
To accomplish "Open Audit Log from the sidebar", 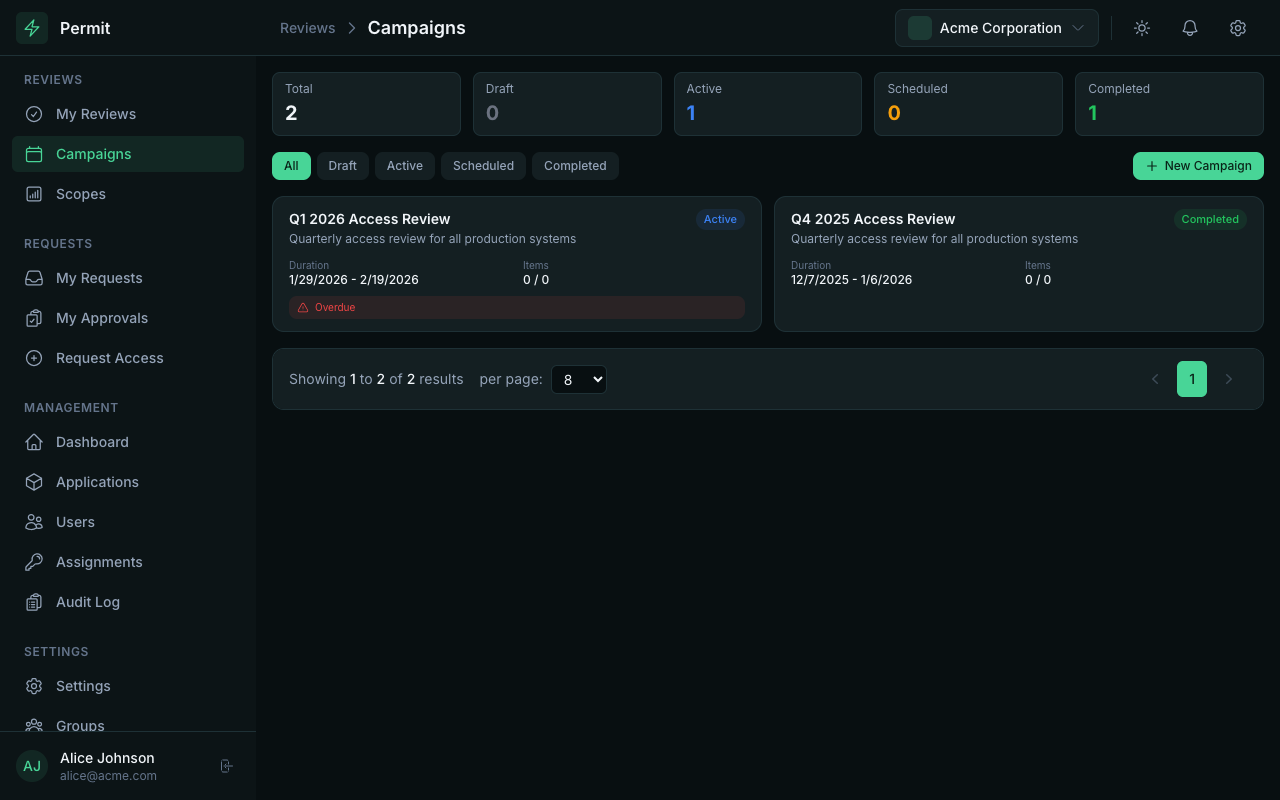I will point(88,602).
